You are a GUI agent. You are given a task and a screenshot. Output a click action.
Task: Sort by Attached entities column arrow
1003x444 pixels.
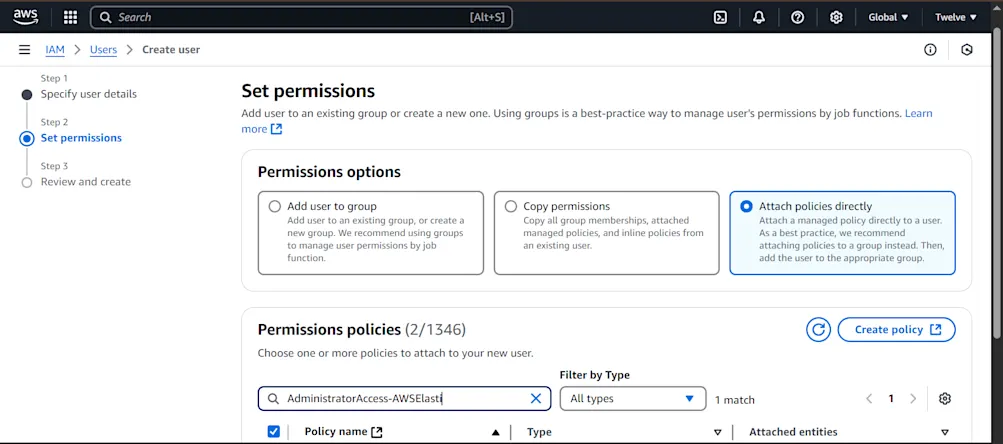point(945,432)
